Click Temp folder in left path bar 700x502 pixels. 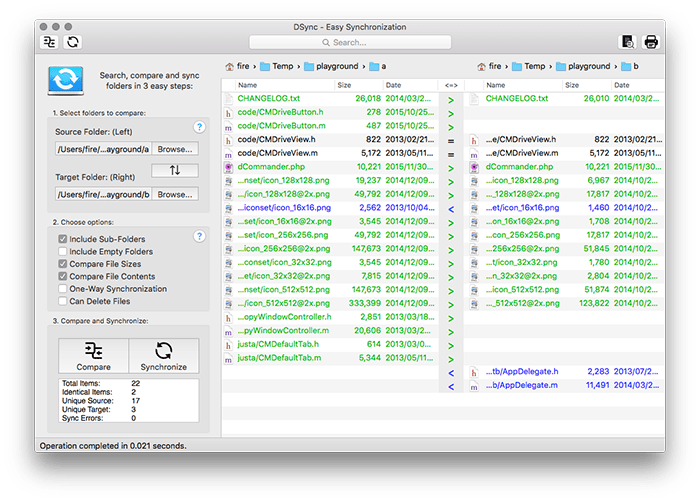(277, 67)
